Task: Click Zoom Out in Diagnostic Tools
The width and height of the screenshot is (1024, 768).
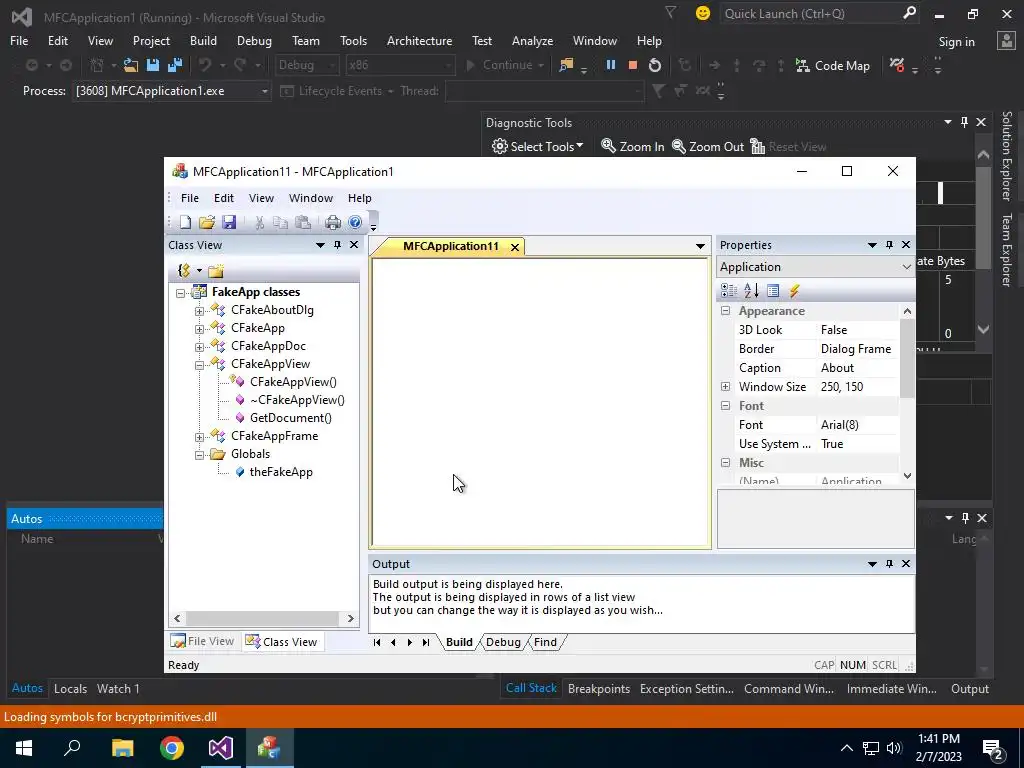Action: [708, 146]
